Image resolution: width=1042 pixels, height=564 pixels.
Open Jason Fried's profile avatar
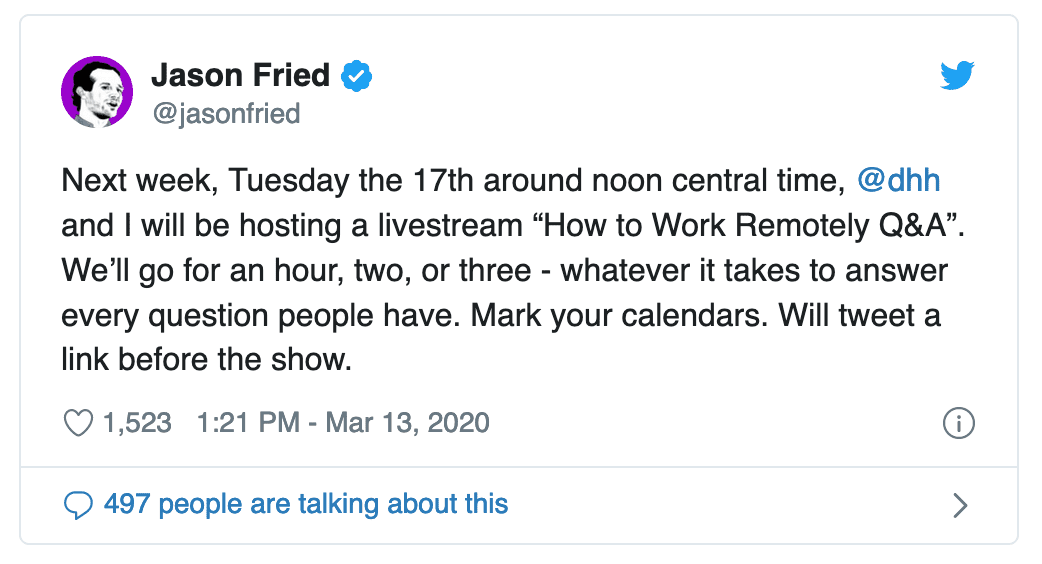(97, 92)
